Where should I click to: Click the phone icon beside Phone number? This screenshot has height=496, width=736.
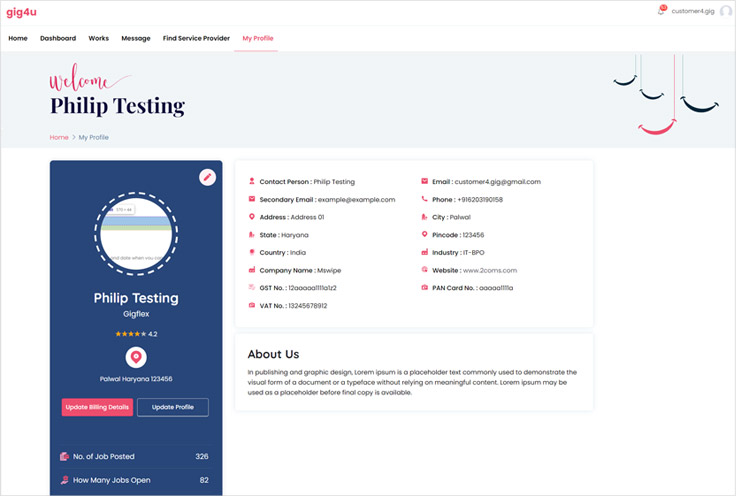click(425, 200)
